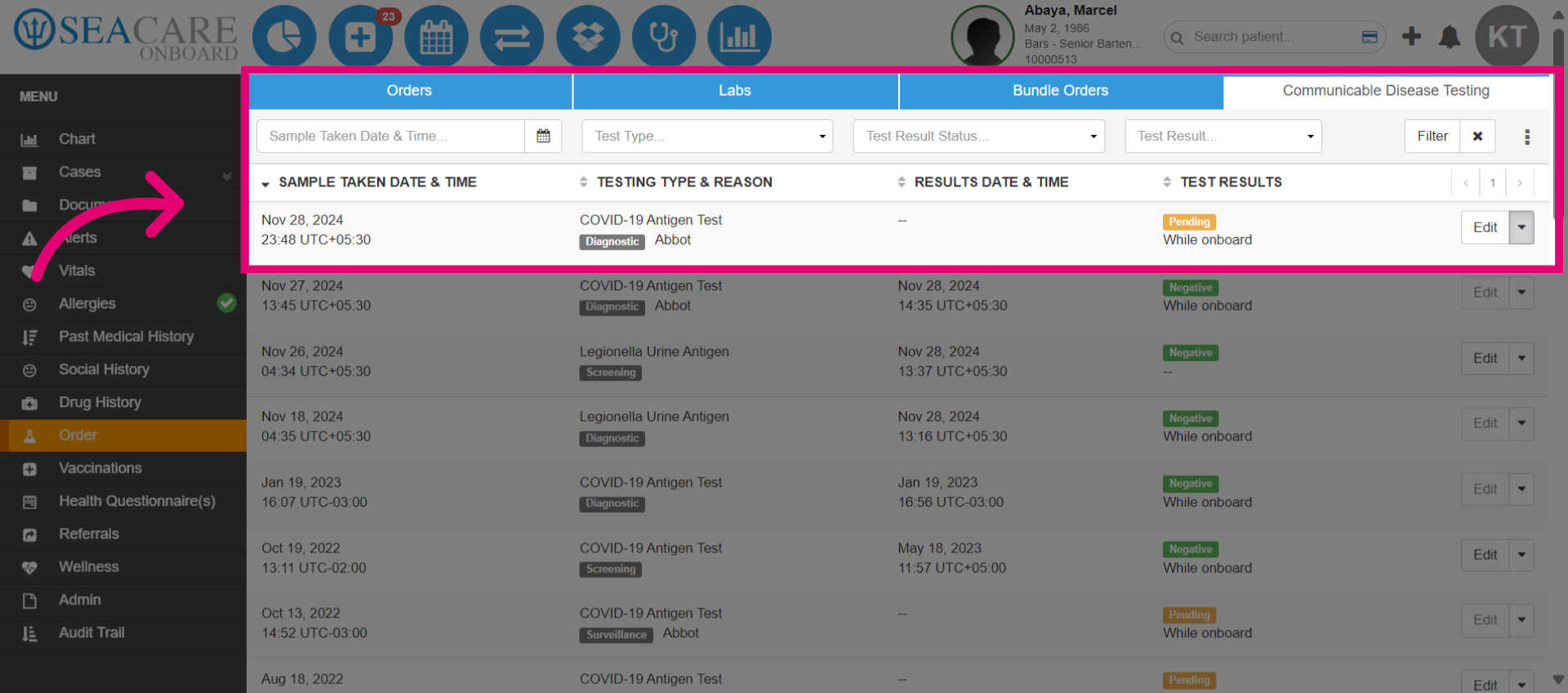The width and height of the screenshot is (1568, 693).
Task: Switch to the Orders tab
Action: tap(409, 91)
